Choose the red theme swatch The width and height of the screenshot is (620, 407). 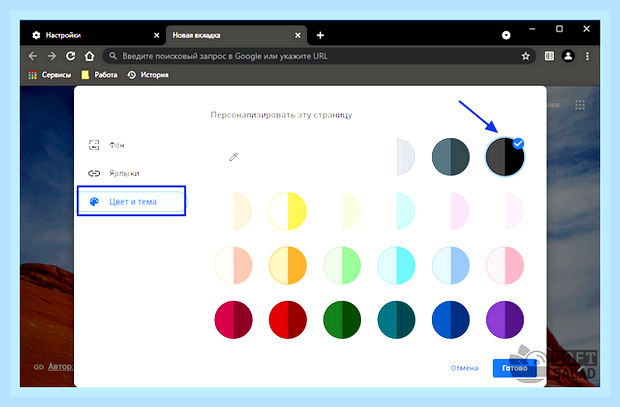(288, 320)
